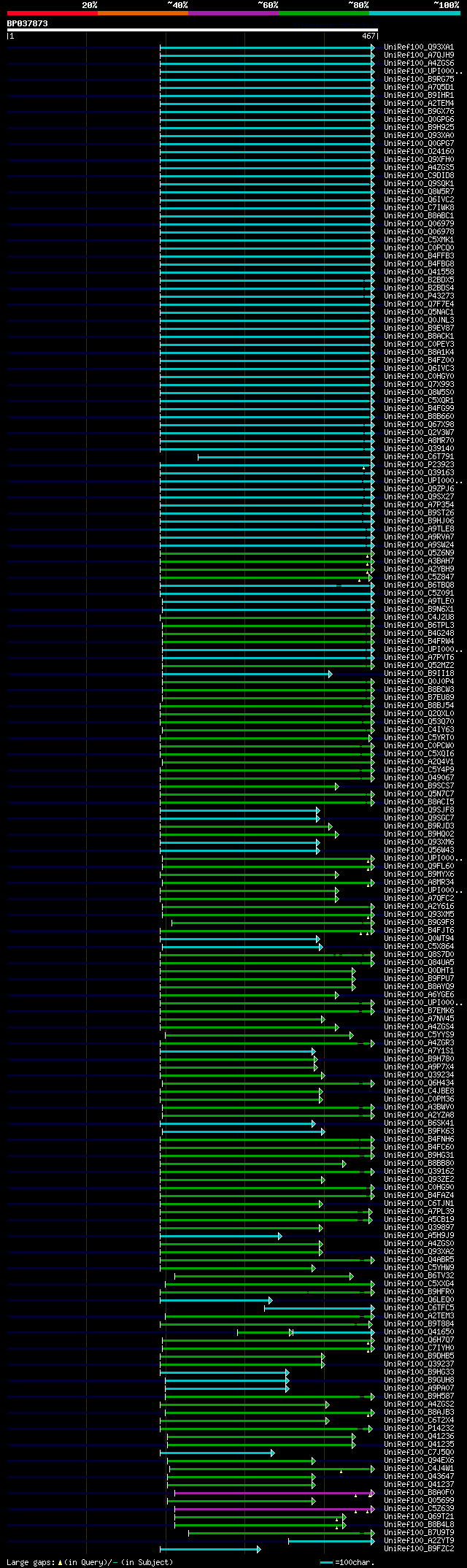
Task: Click the cyan segment of the identity legend
Action: click(414, 13)
